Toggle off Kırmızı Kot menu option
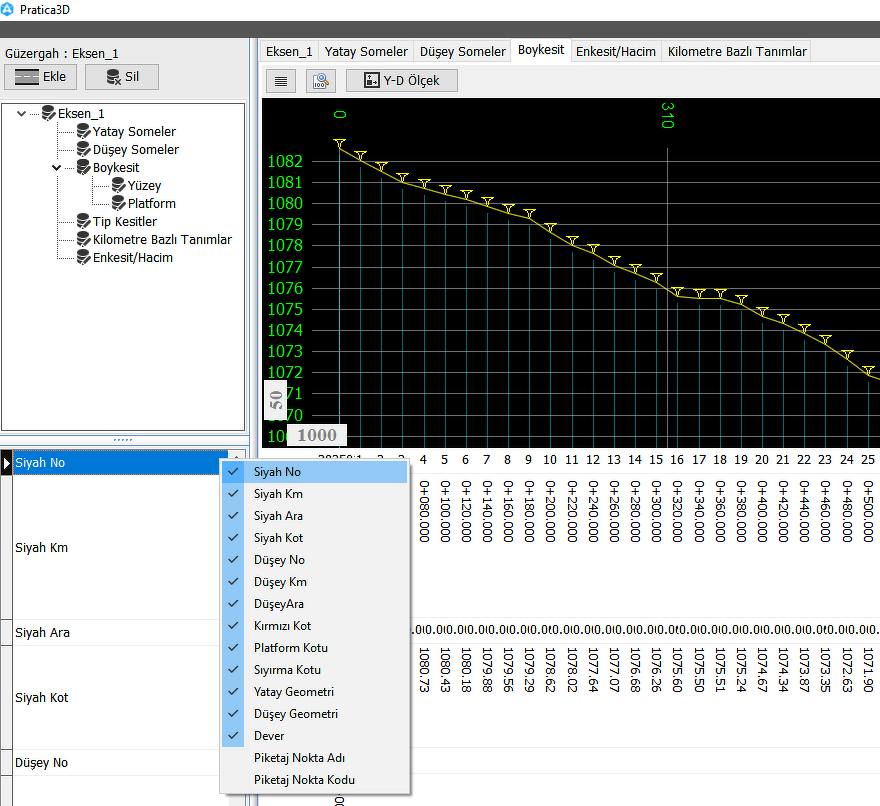 click(282, 626)
